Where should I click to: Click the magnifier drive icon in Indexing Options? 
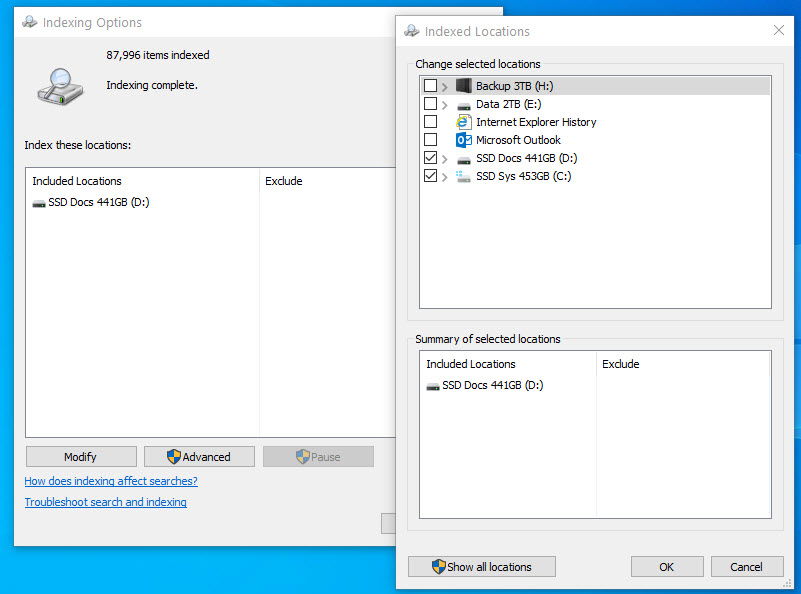tap(60, 86)
